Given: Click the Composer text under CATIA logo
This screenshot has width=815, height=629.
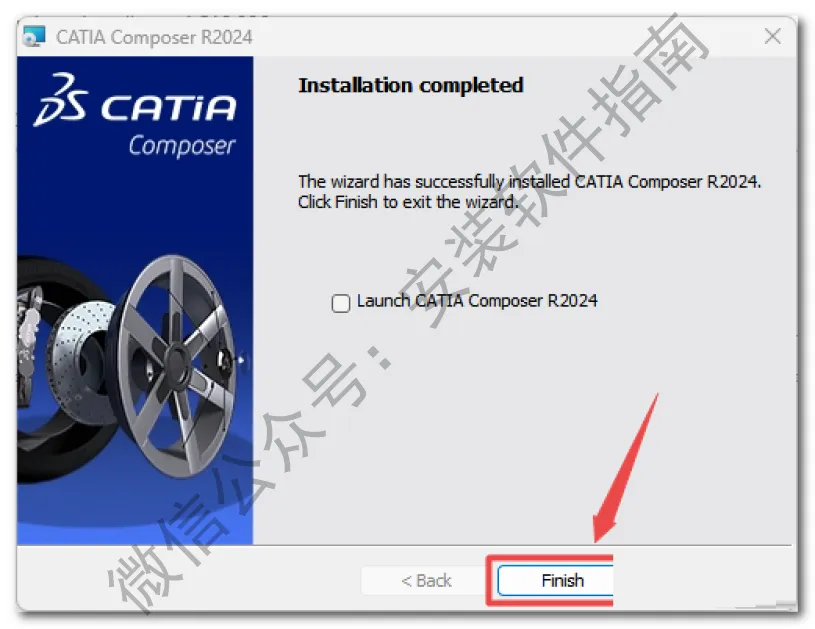Looking at the screenshot, I should point(182,146).
